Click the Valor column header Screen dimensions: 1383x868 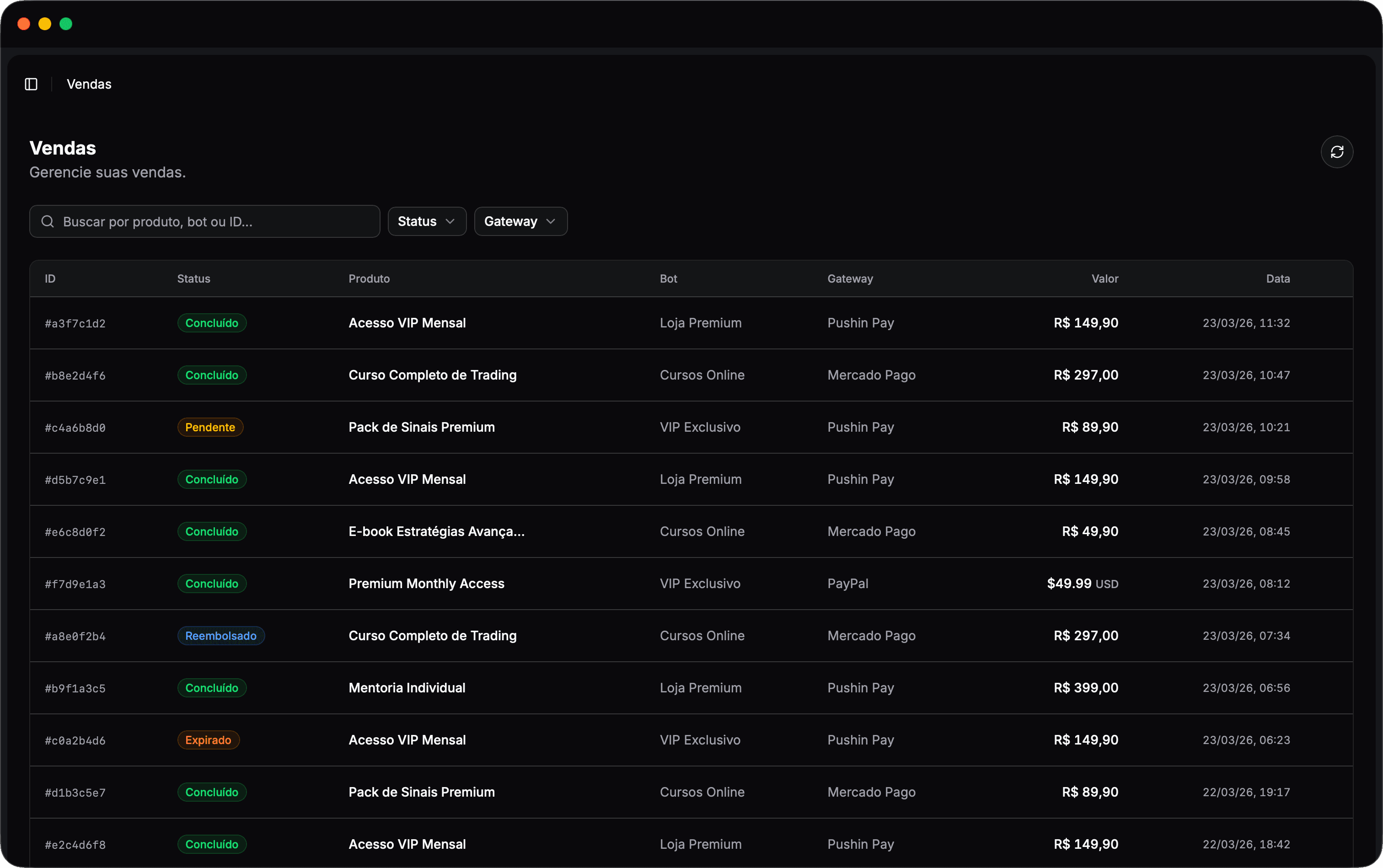1104,279
